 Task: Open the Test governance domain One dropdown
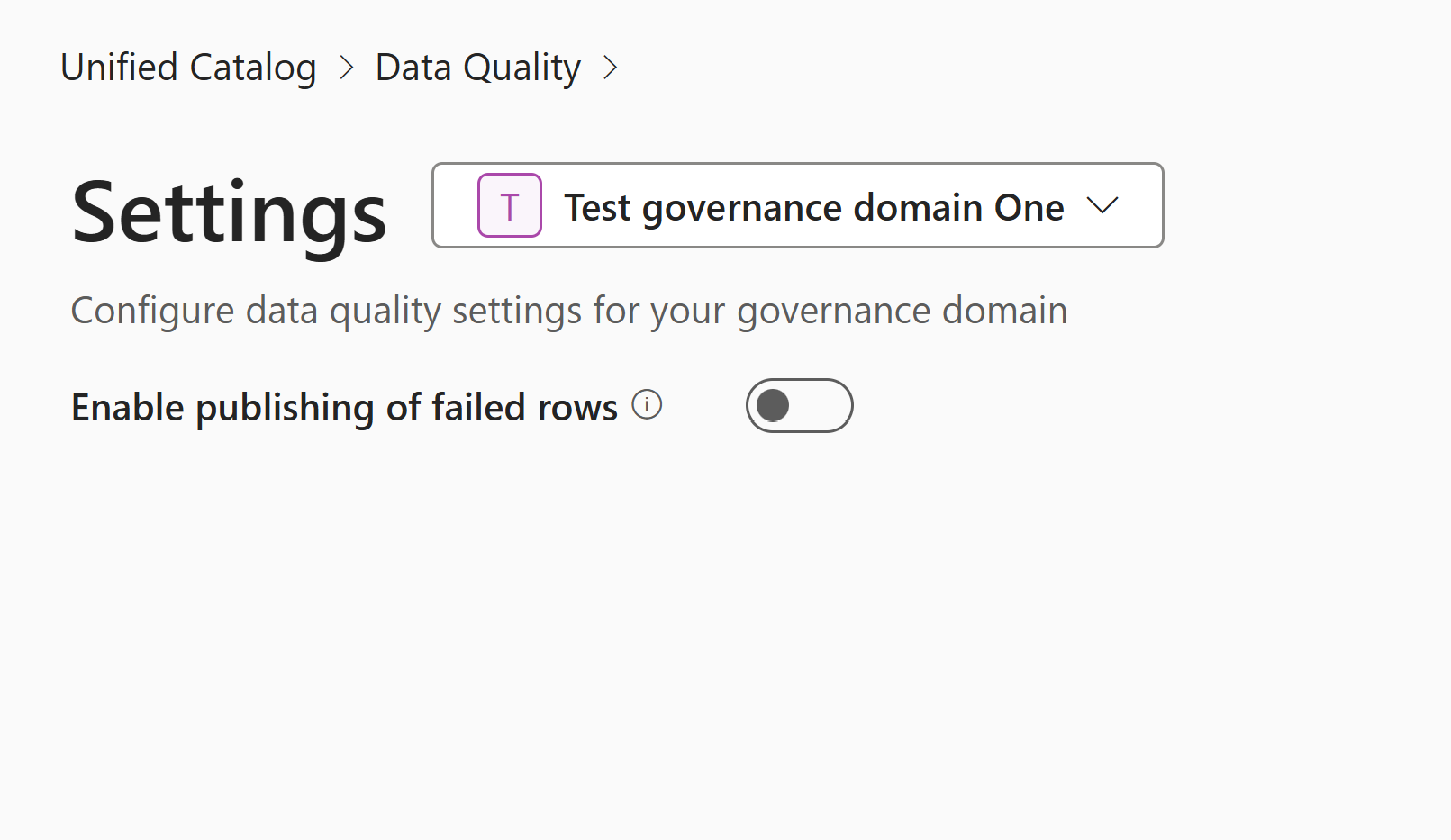click(x=798, y=205)
